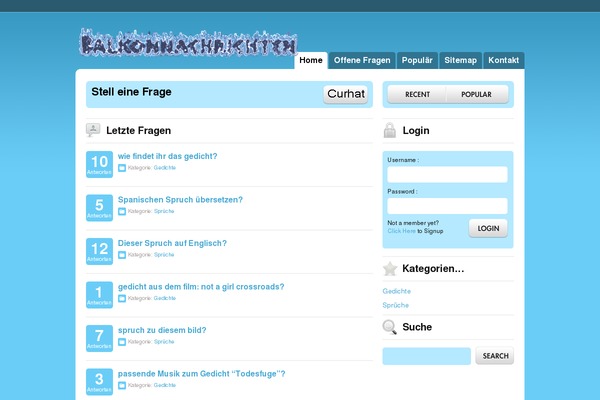Image resolution: width=600 pixels, height=400 pixels.
Task: Open question 'spruch zu diesem bild?'
Action: [x=162, y=330]
